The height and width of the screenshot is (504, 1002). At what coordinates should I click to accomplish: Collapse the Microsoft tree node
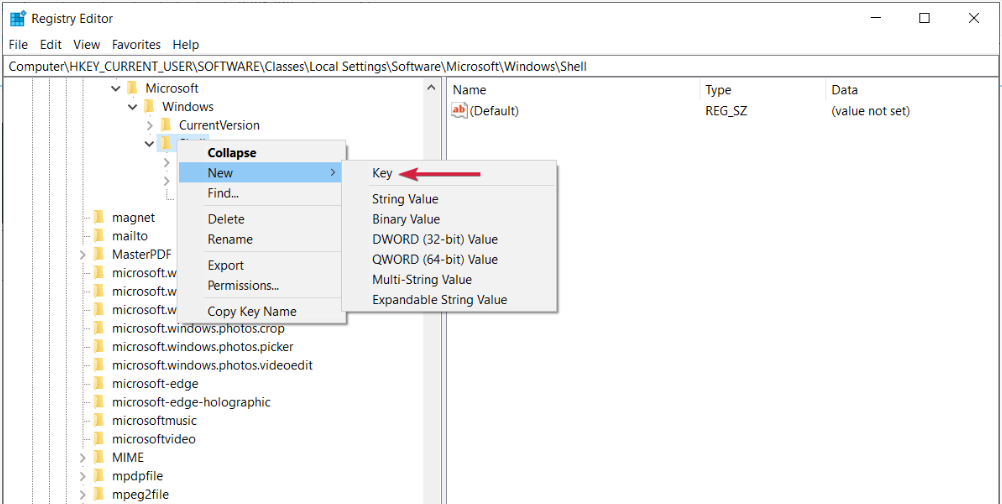(116, 88)
